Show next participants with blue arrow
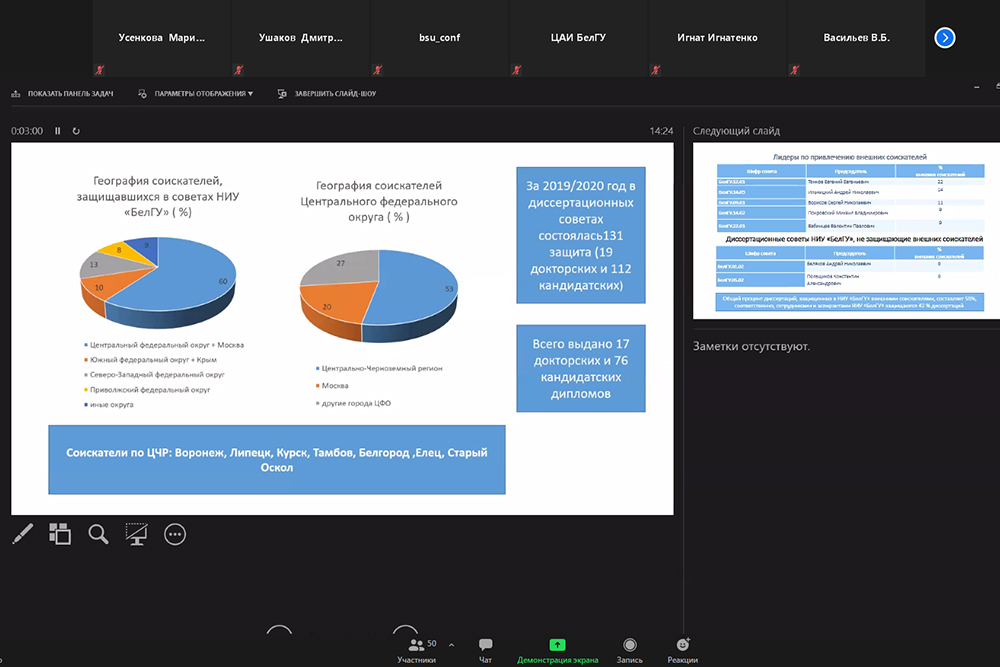The height and width of the screenshot is (667, 1000). coord(945,38)
